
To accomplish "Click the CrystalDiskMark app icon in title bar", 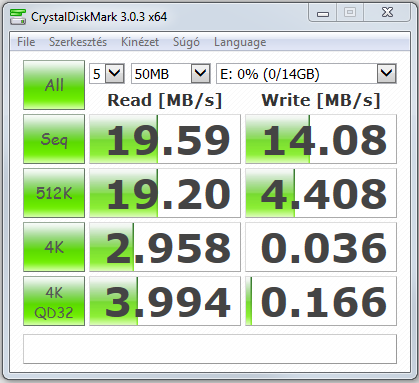I will tap(18, 17).
